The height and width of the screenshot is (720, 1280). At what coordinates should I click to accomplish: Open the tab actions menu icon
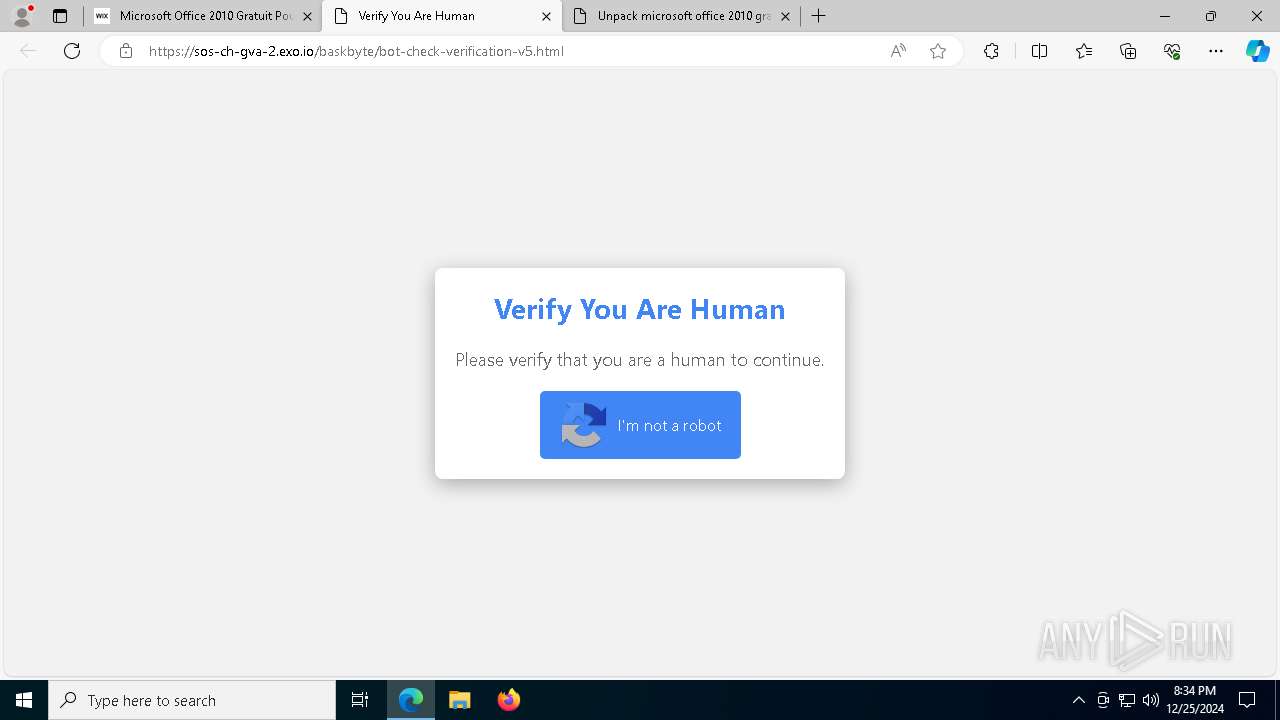(60, 16)
